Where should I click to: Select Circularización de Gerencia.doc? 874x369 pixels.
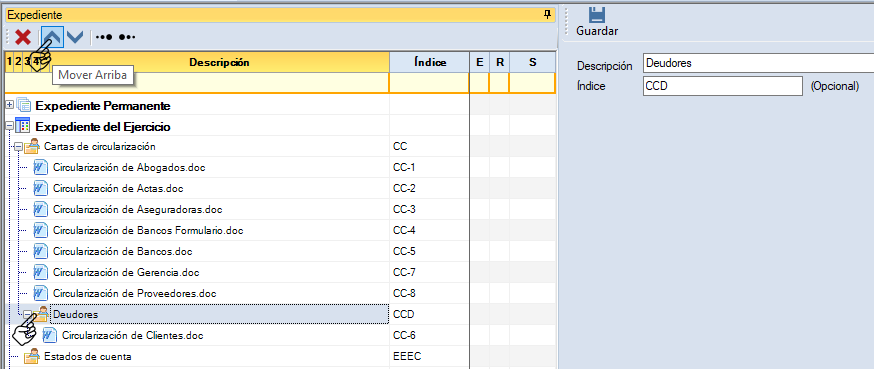click(x=126, y=273)
